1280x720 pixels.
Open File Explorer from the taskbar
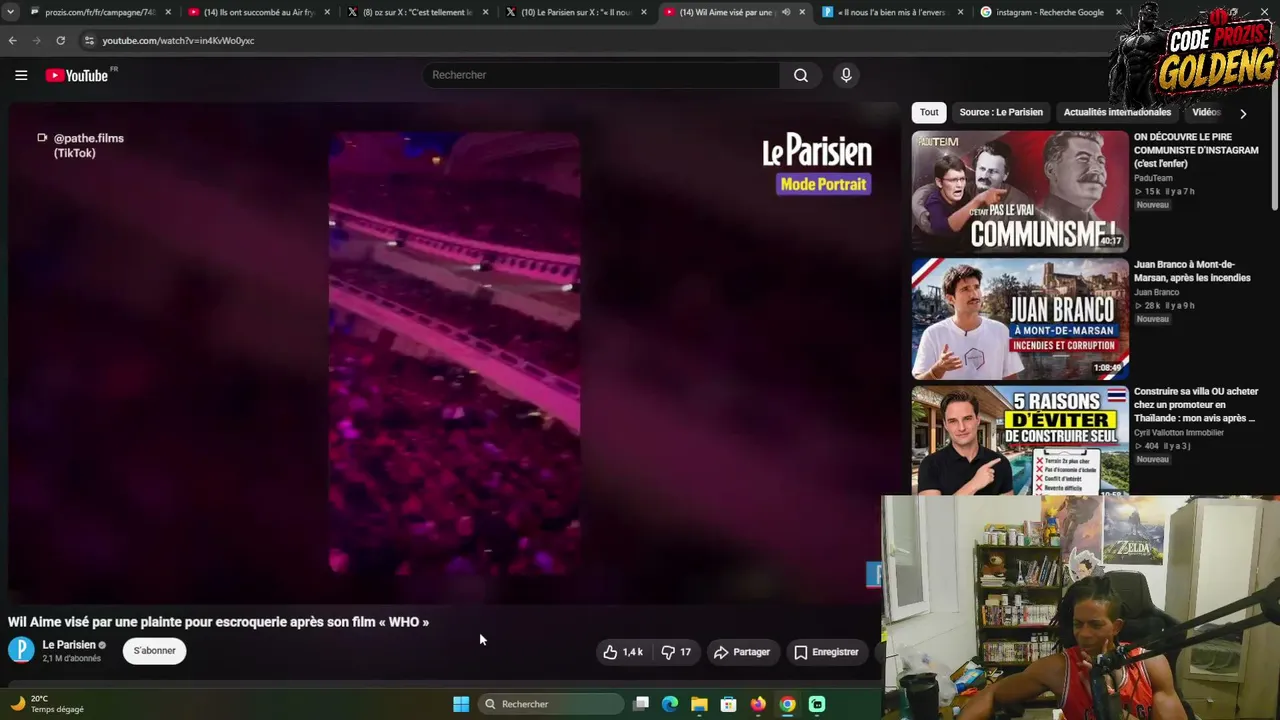(x=699, y=704)
